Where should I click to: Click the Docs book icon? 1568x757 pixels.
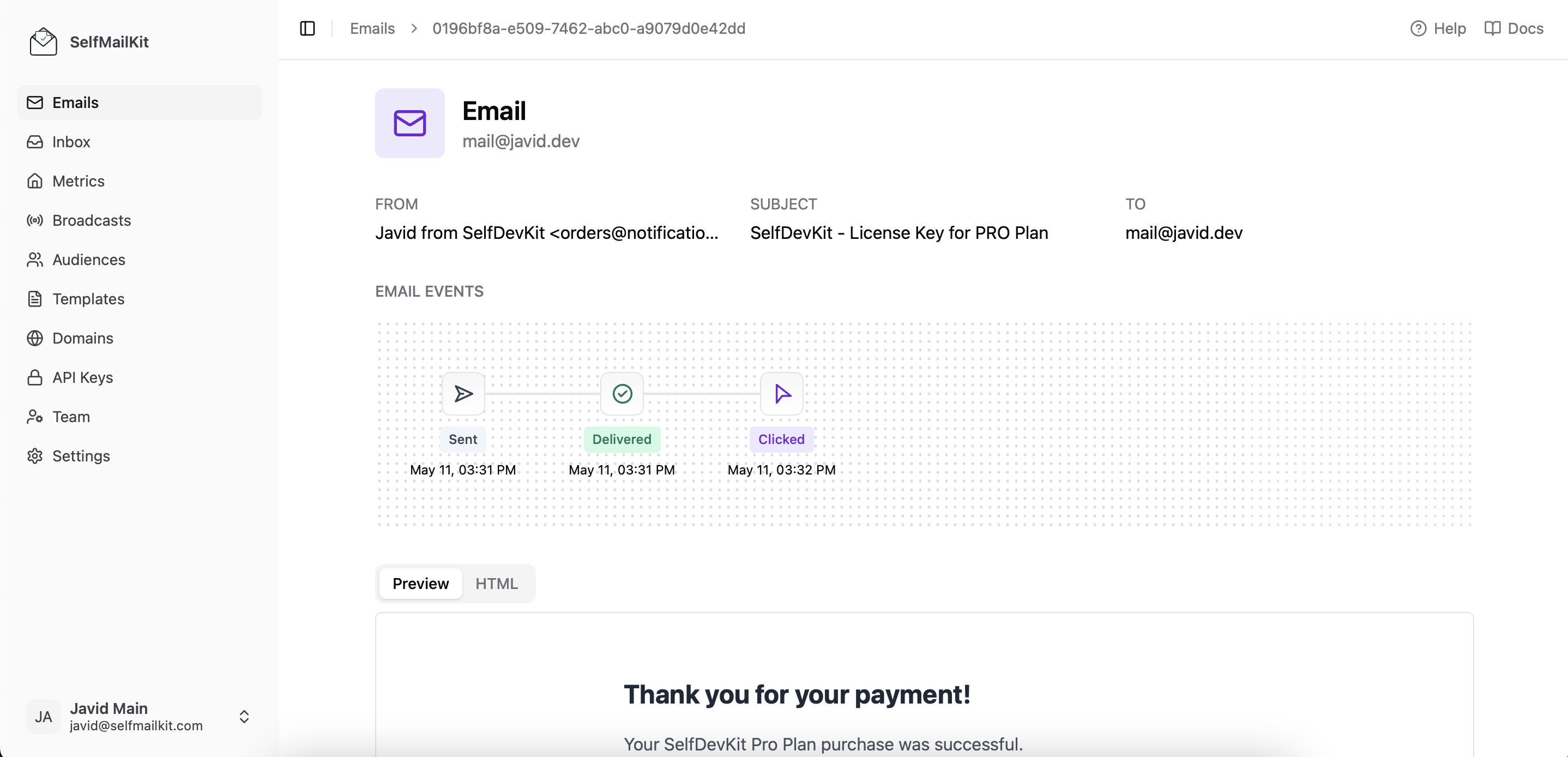coord(1492,28)
